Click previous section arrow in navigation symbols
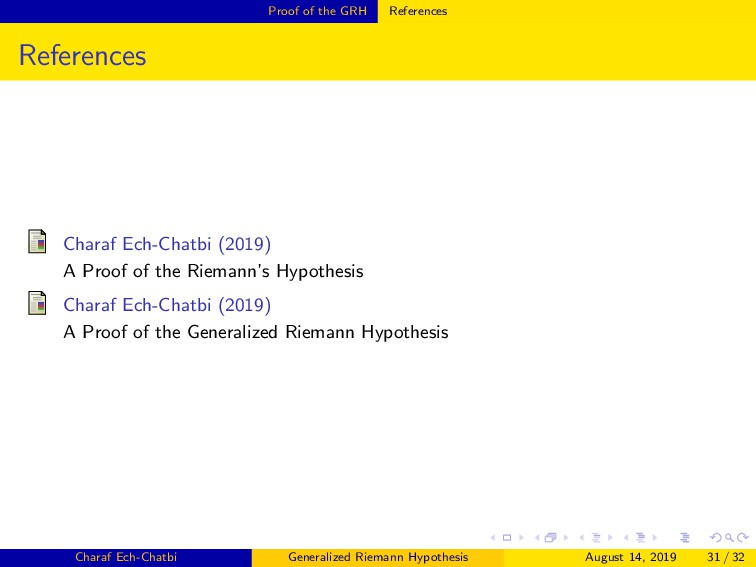Viewport: 756px width, 567px height. [626, 538]
